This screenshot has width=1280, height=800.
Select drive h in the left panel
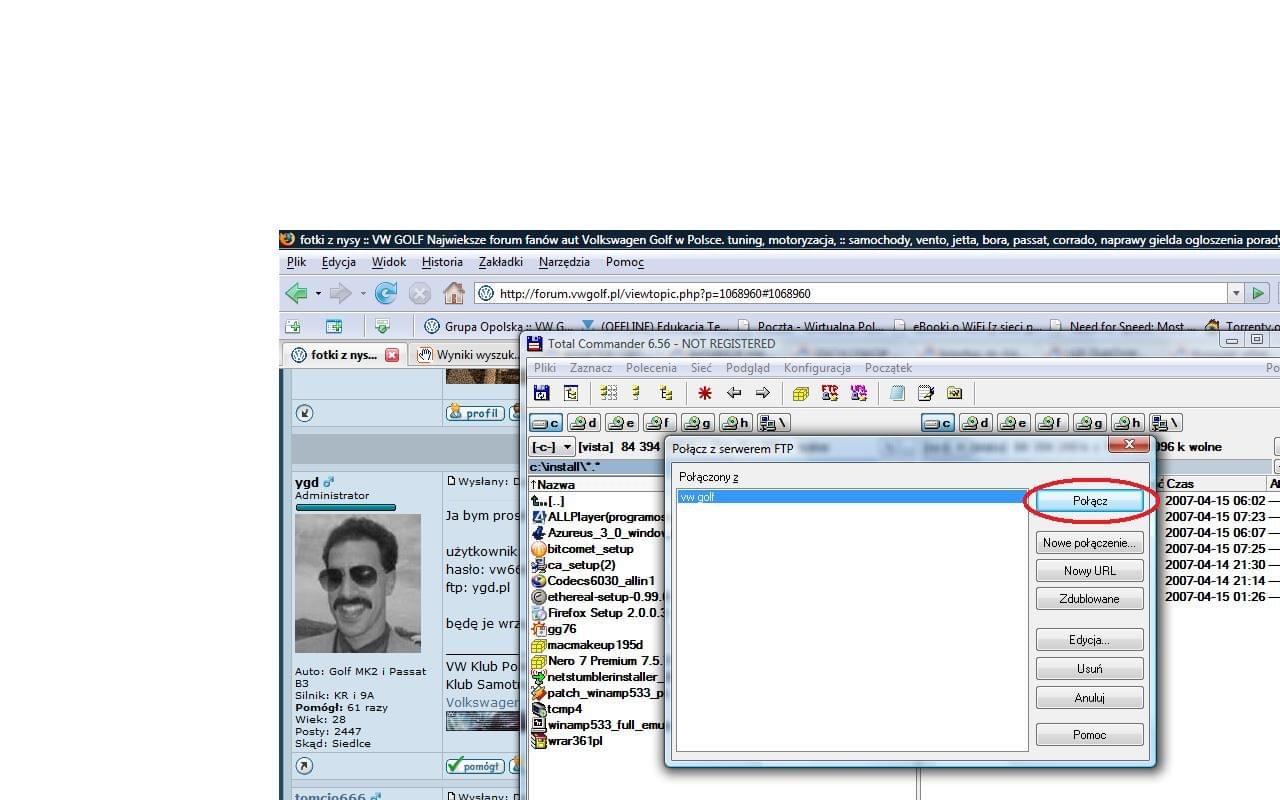click(x=736, y=423)
